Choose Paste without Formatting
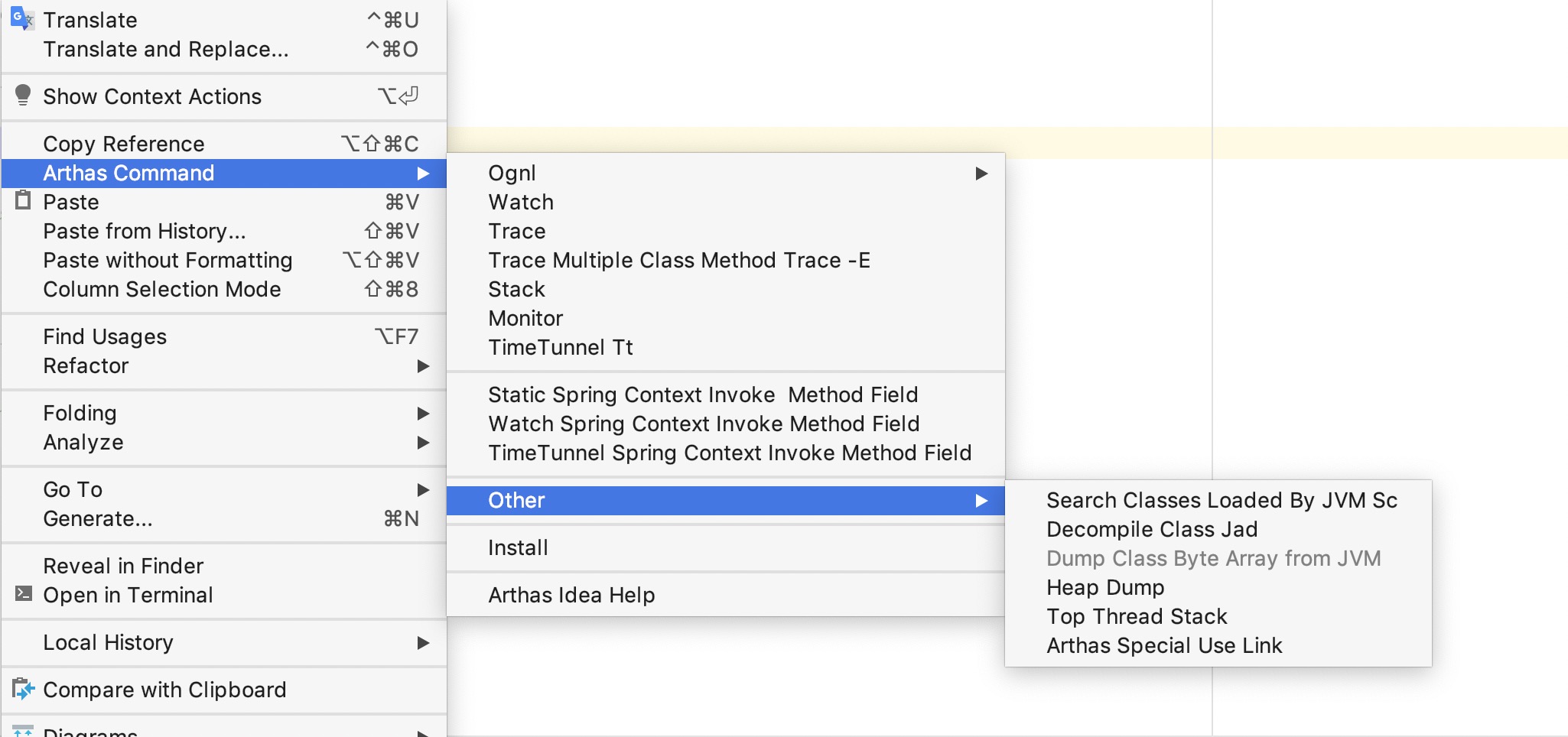 pyautogui.click(x=224, y=260)
